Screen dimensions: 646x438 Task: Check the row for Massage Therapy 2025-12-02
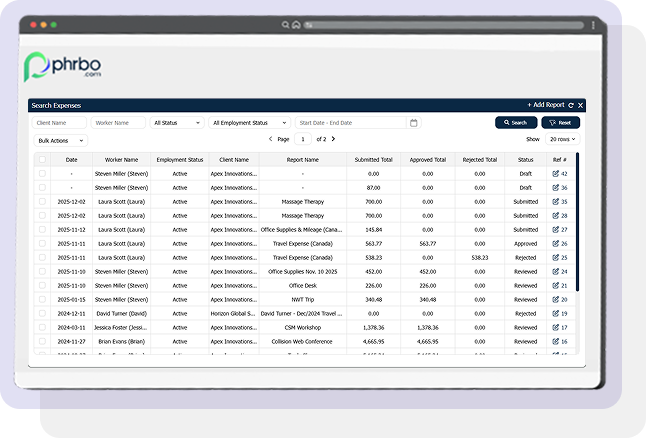[42, 202]
